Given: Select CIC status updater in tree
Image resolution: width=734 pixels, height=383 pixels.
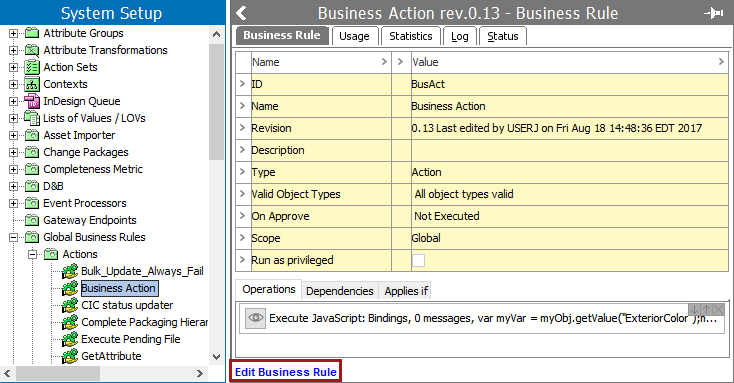Looking at the screenshot, I should click(x=127, y=305).
